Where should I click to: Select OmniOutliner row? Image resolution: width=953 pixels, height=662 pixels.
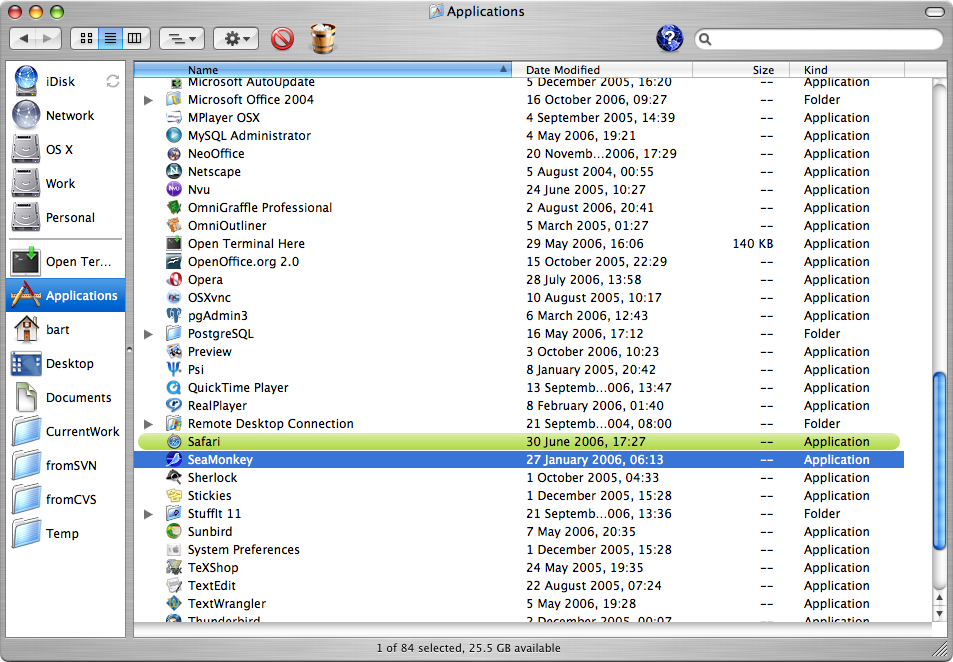click(x=519, y=226)
